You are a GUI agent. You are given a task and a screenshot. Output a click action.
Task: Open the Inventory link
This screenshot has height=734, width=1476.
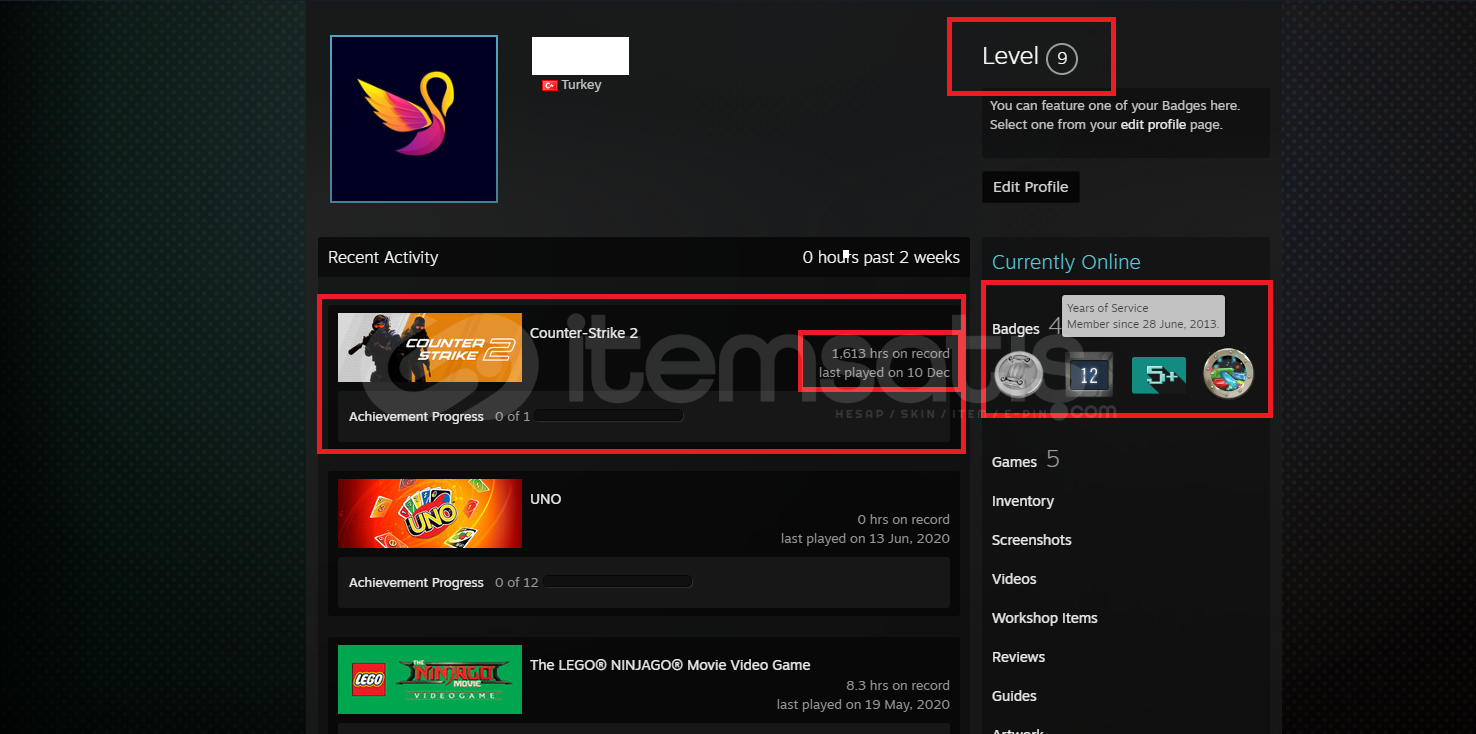point(1023,501)
